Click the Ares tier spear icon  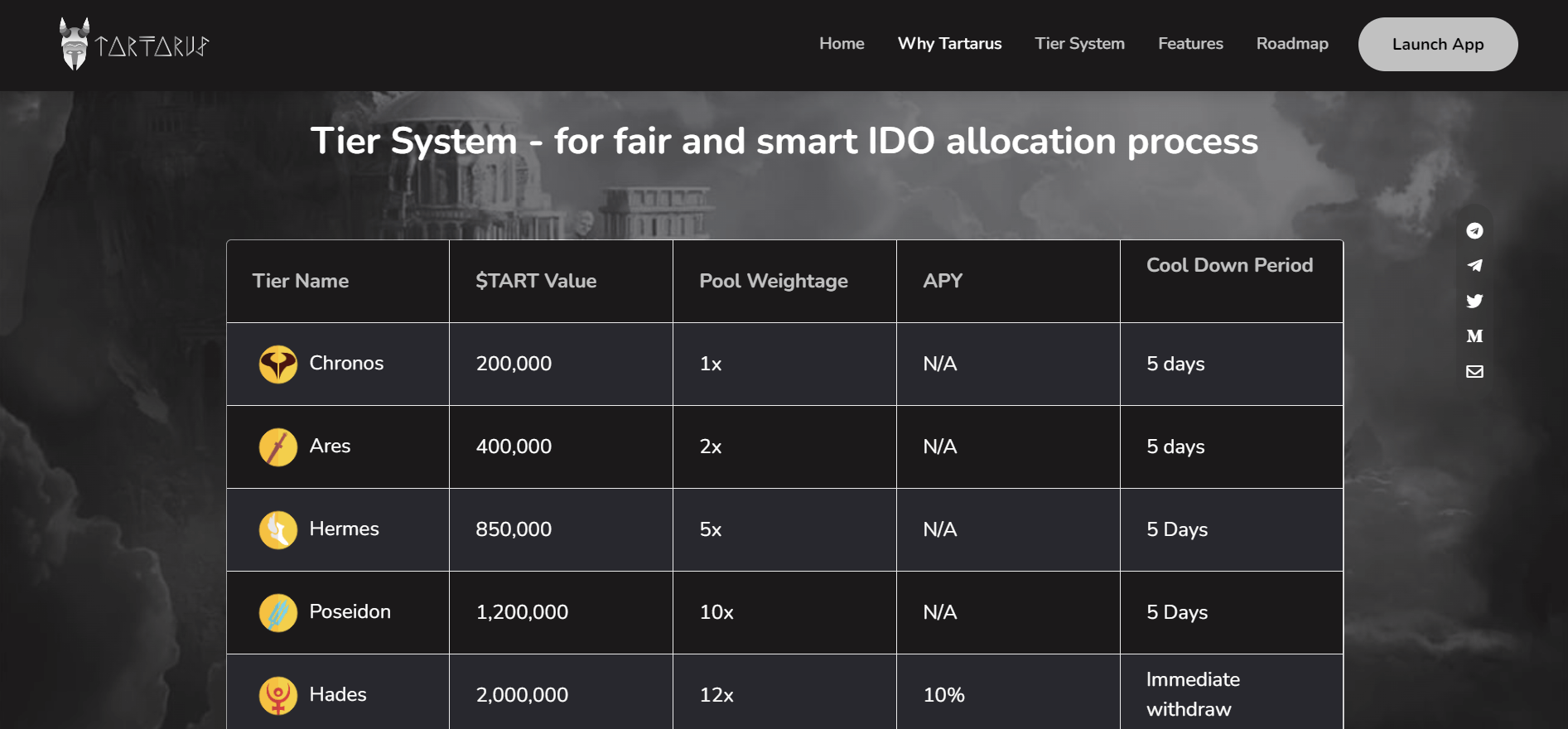(x=278, y=447)
